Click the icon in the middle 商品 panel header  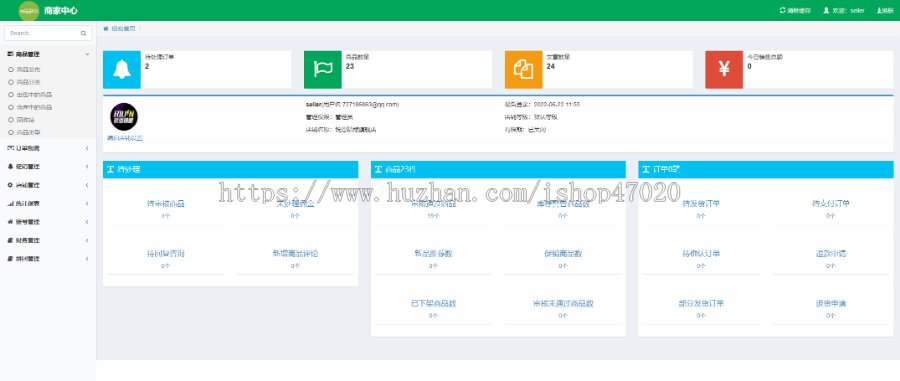tap(378, 169)
